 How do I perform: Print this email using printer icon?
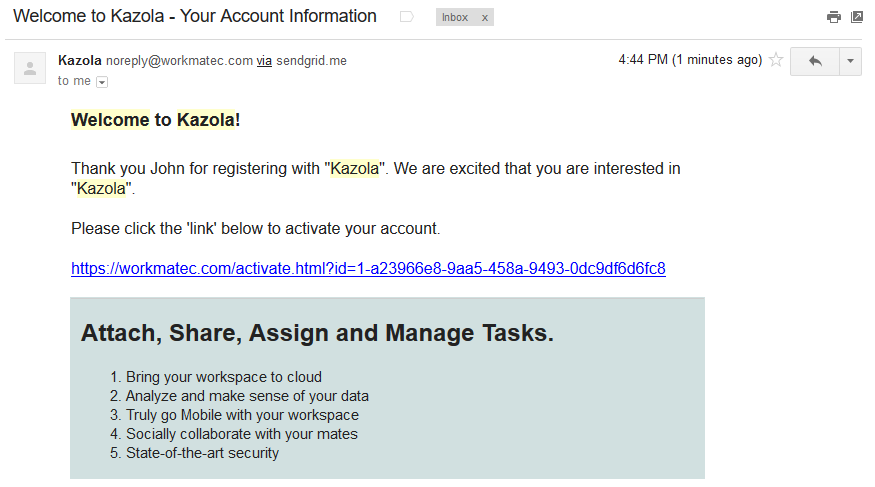pos(834,17)
